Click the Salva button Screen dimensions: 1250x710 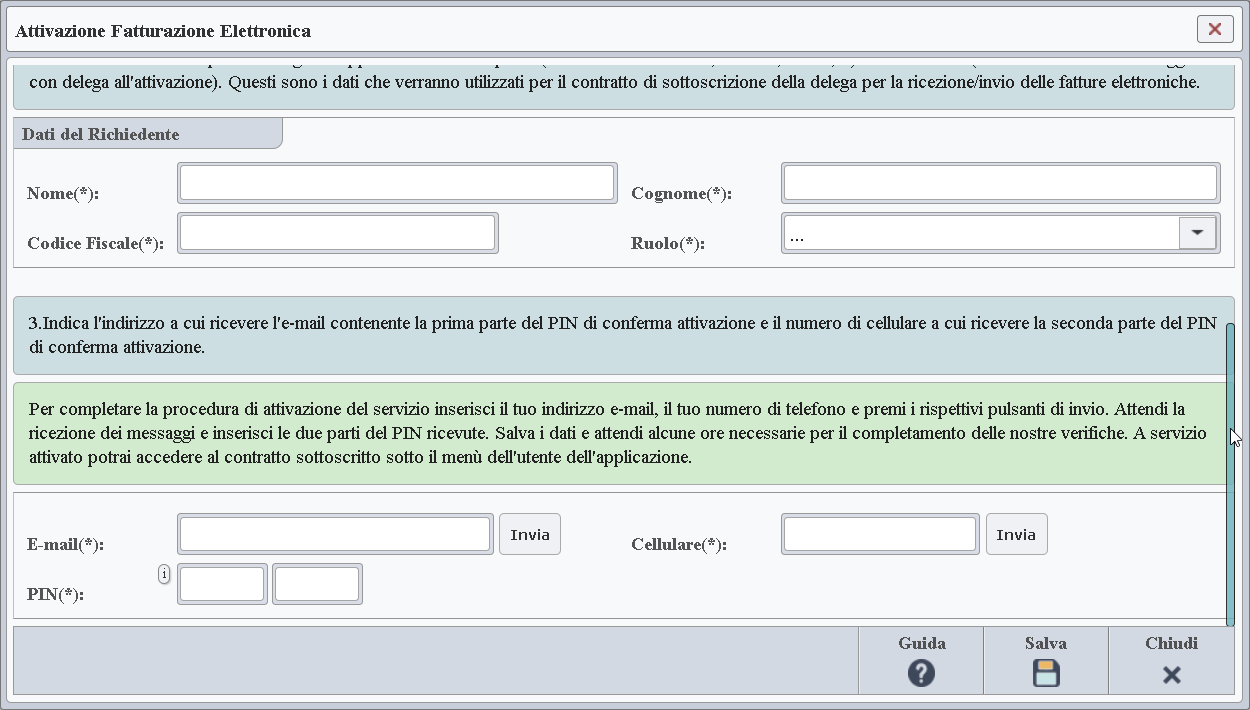[x=1044, y=660]
